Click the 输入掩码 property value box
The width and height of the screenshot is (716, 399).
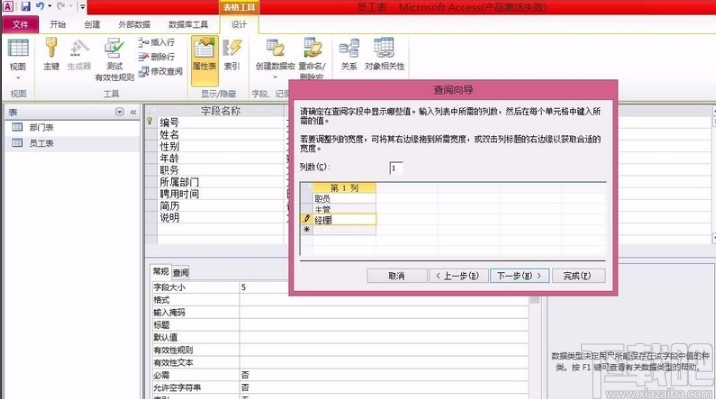tap(384, 312)
